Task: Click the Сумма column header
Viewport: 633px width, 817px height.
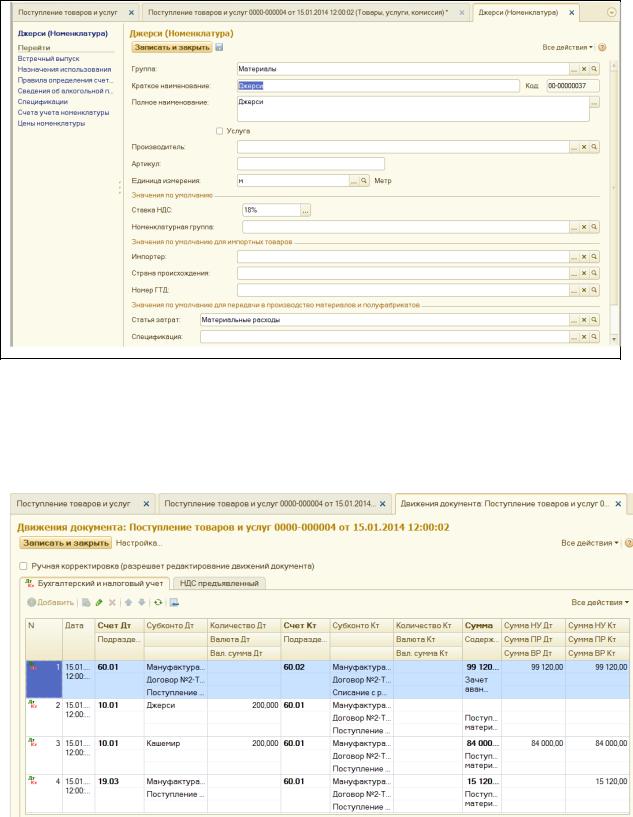Action: pos(482,625)
